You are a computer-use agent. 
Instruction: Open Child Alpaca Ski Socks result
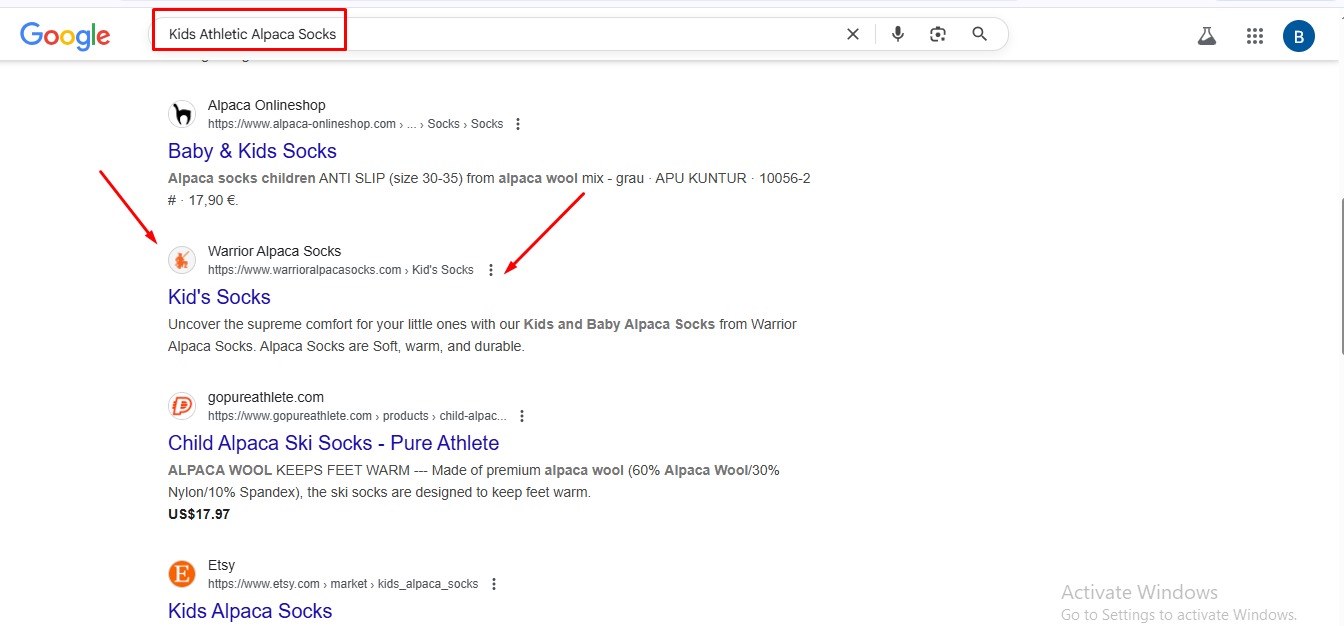coord(333,443)
